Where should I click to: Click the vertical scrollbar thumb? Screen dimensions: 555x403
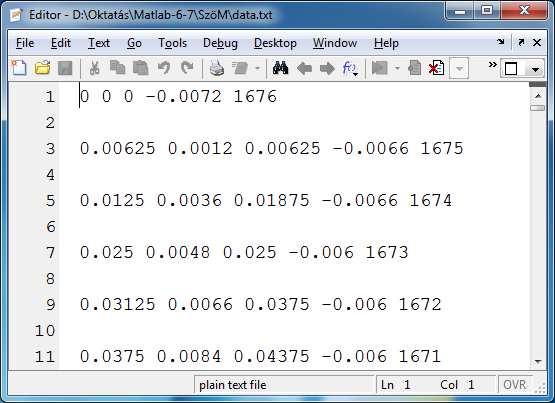[x=538, y=108]
